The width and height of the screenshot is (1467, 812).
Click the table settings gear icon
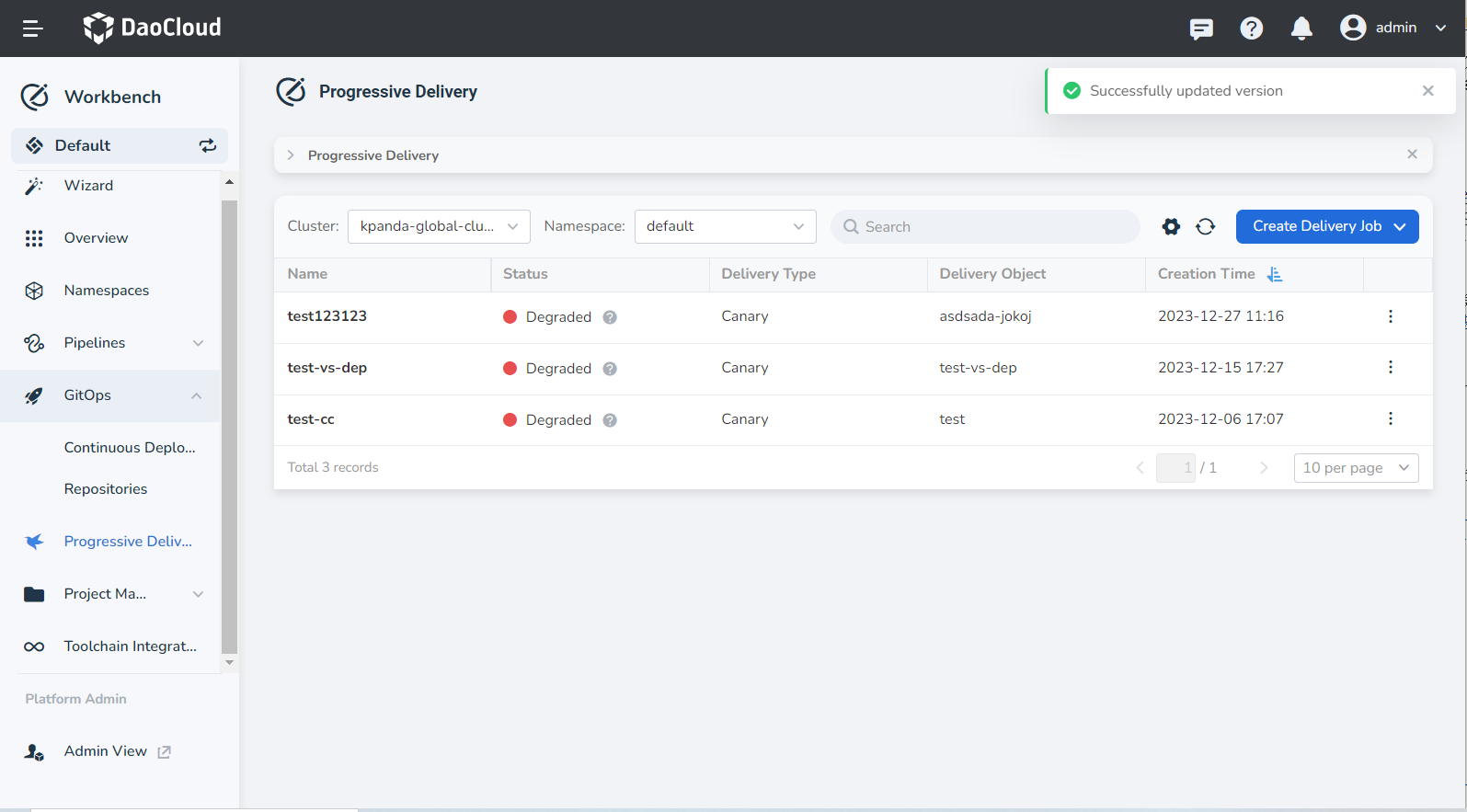point(1171,227)
